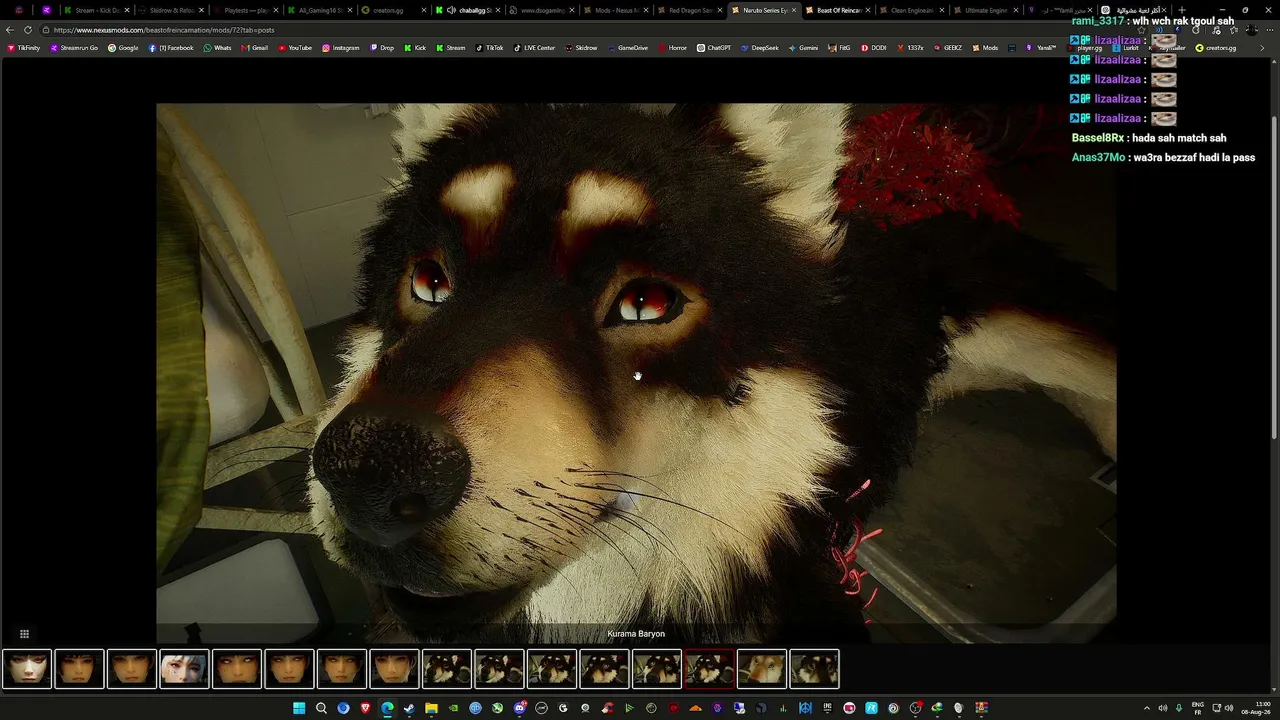Image resolution: width=1280 pixels, height=720 pixels.
Task: Open Microsoft Edge from the taskbar
Action: point(387,708)
